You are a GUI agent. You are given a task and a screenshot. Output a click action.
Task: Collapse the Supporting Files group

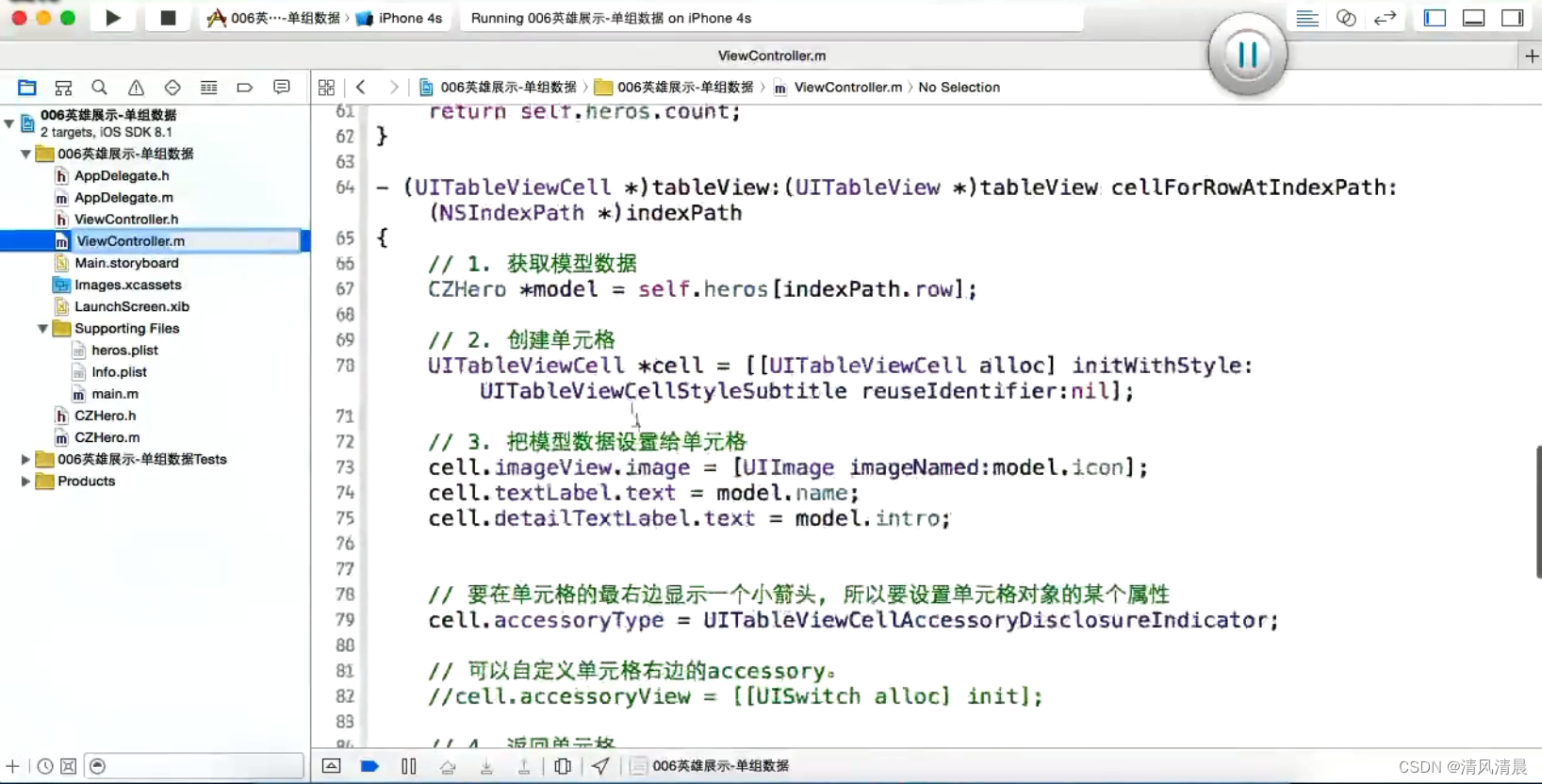click(42, 329)
